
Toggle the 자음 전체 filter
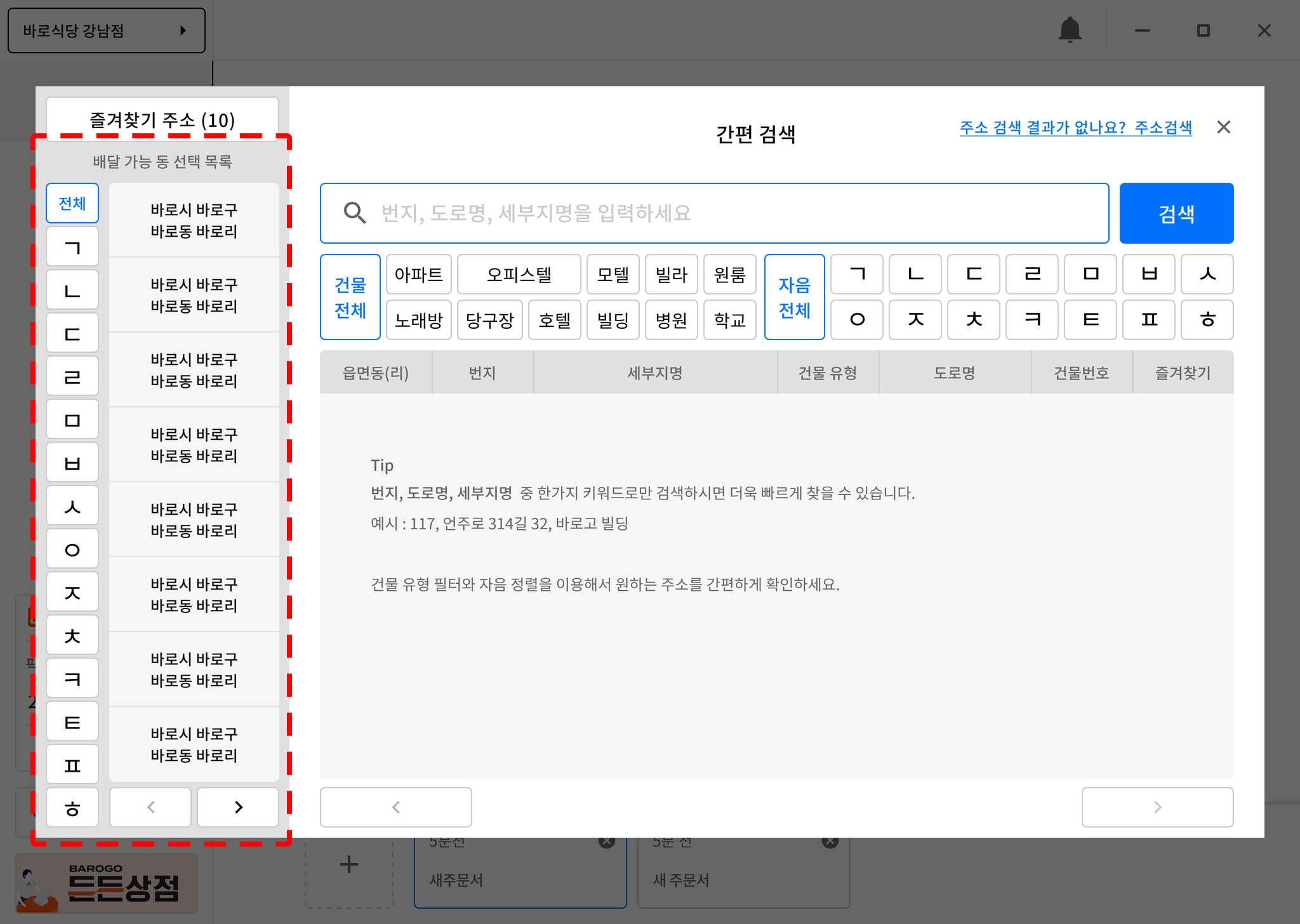(x=794, y=297)
